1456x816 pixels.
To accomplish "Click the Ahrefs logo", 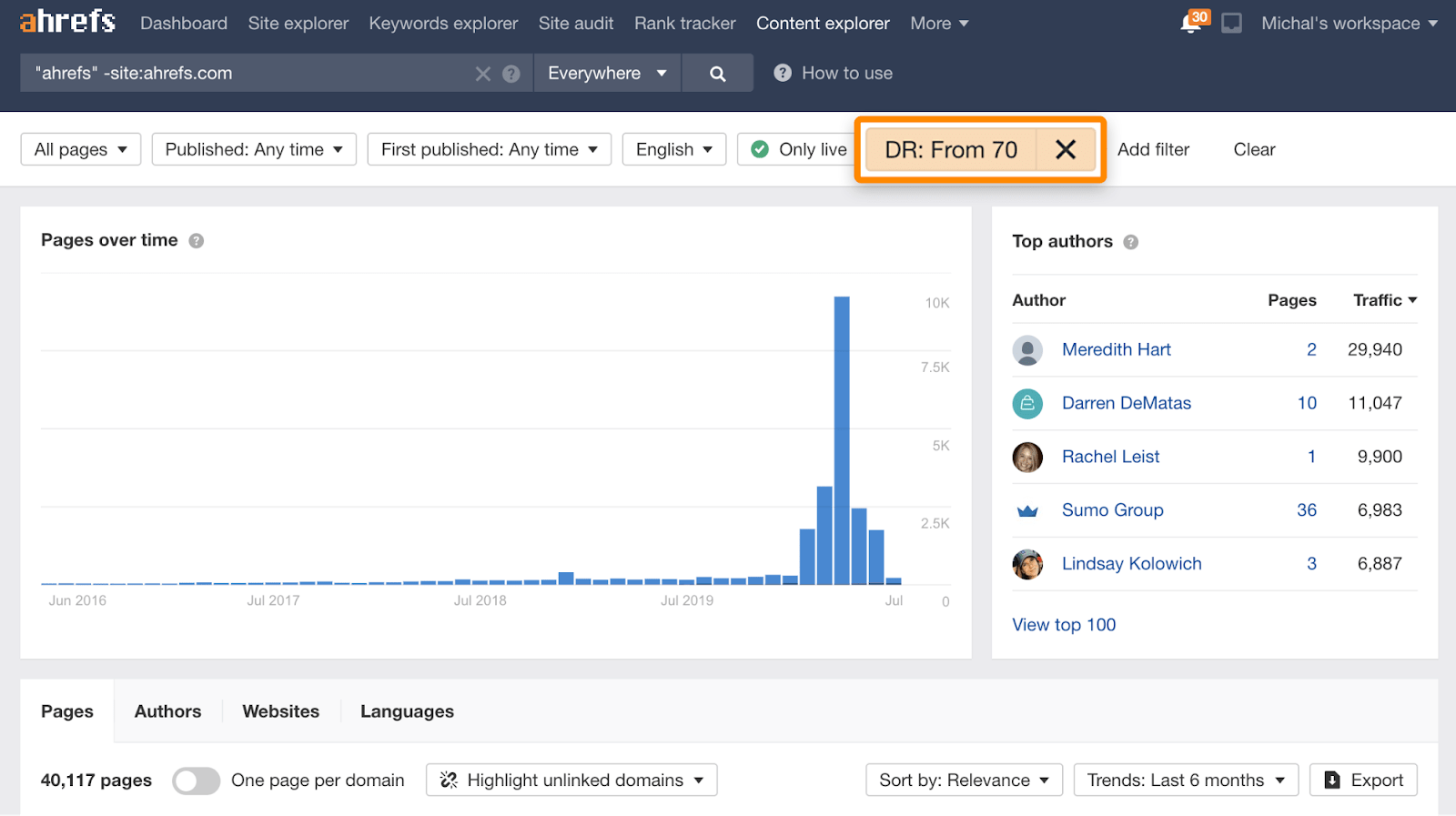I will coord(68,22).
